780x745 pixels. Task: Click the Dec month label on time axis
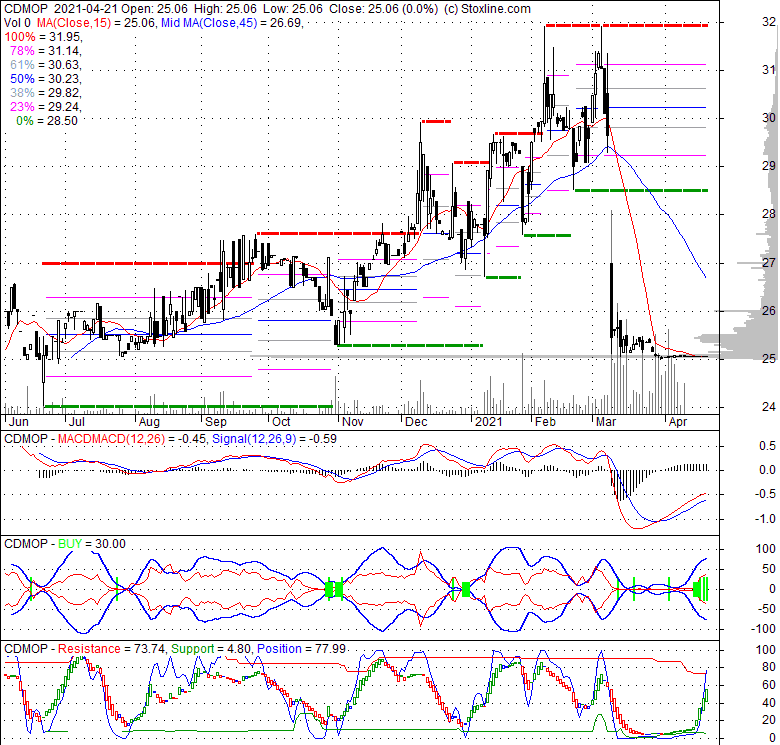416,422
